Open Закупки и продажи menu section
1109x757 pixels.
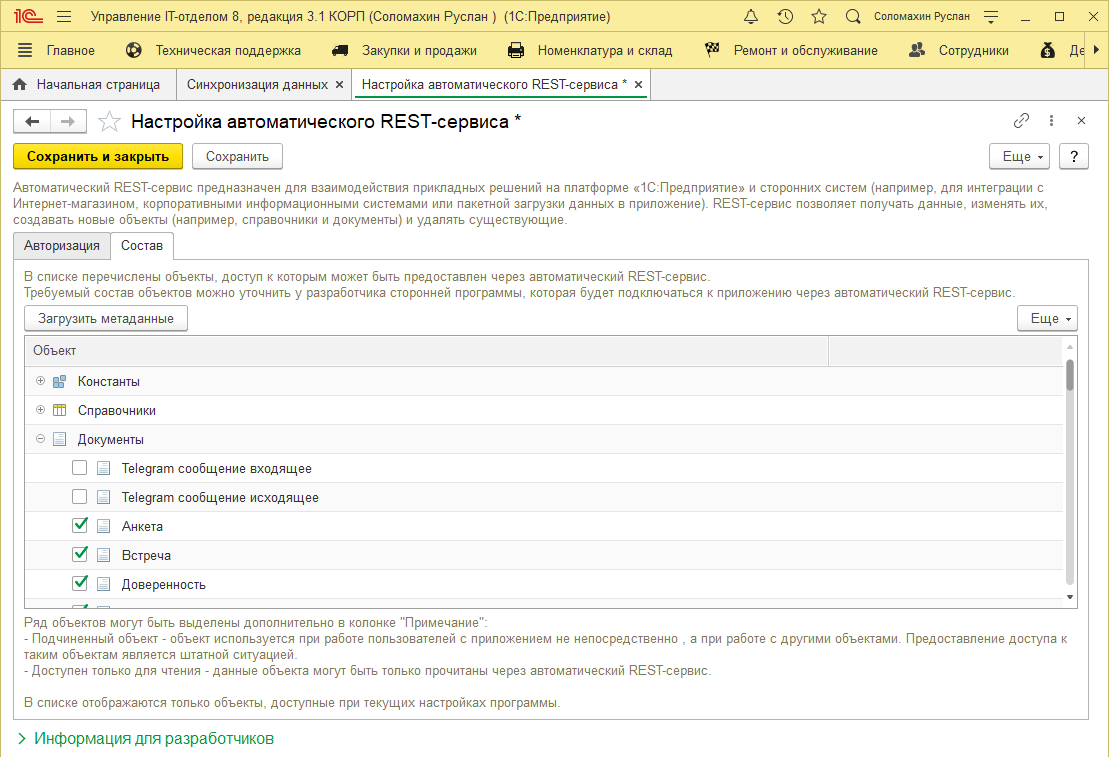tap(405, 50)
